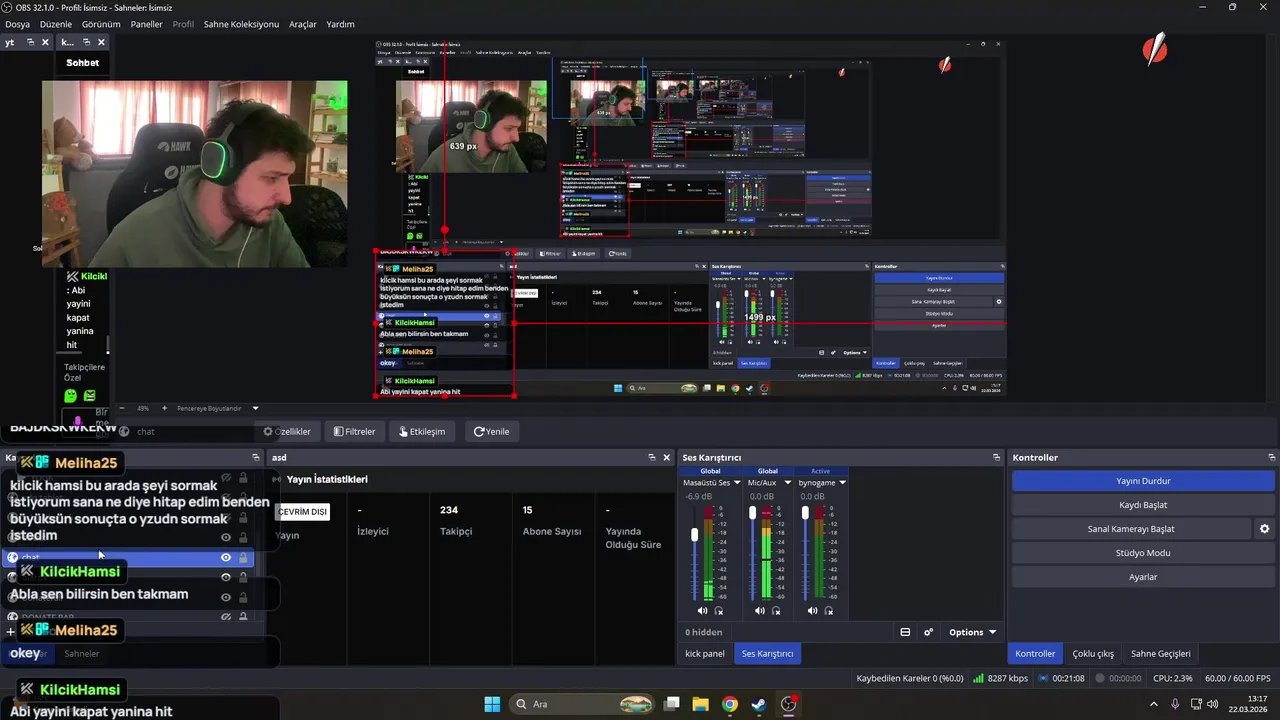Open the Dosya menu

(x=17, y=24)
